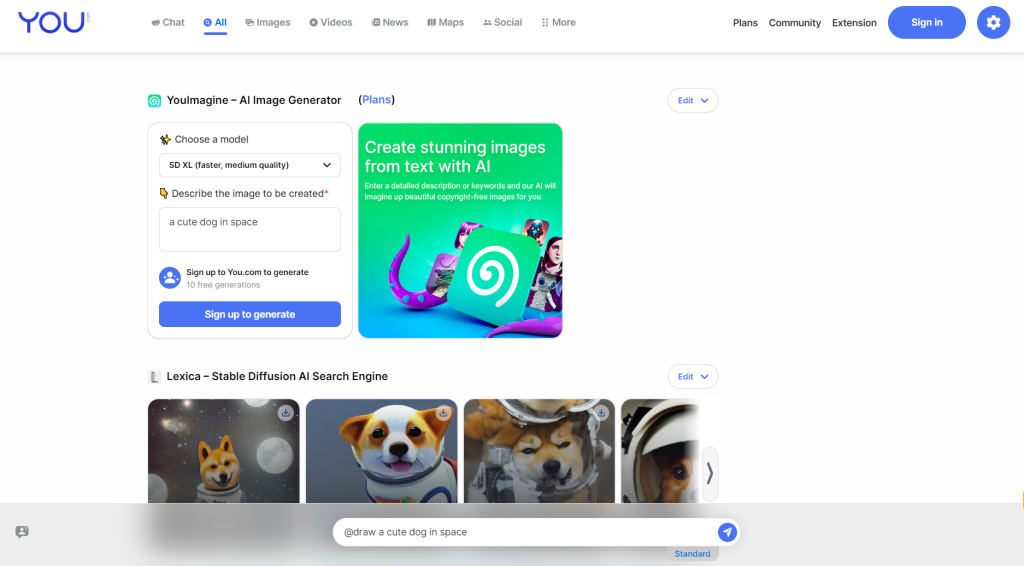Go to the News tab

pyautogui.click(x=390, y=22)
